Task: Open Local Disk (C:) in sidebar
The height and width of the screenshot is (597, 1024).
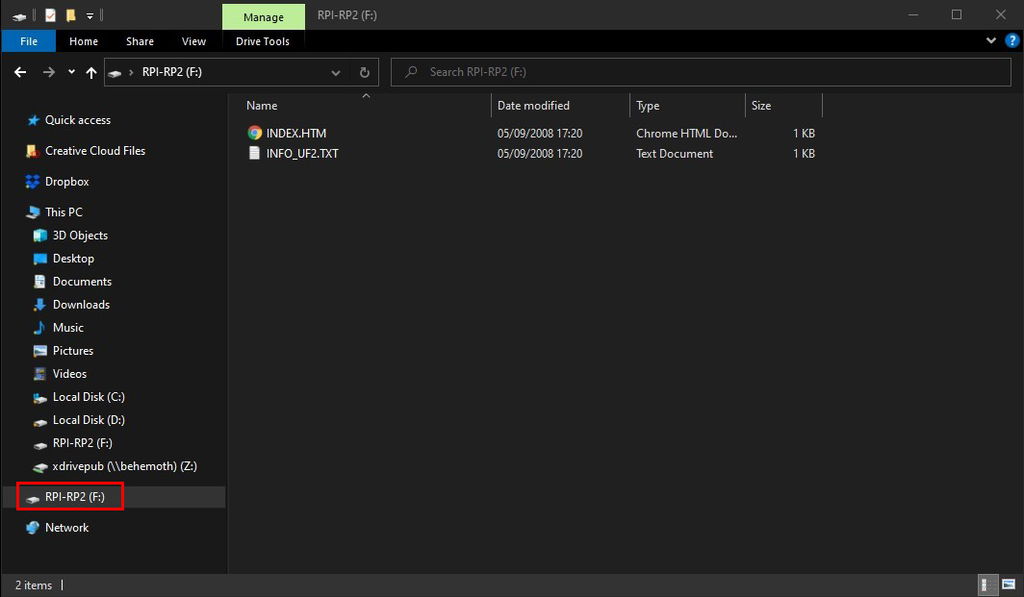Action: point(88,397)
